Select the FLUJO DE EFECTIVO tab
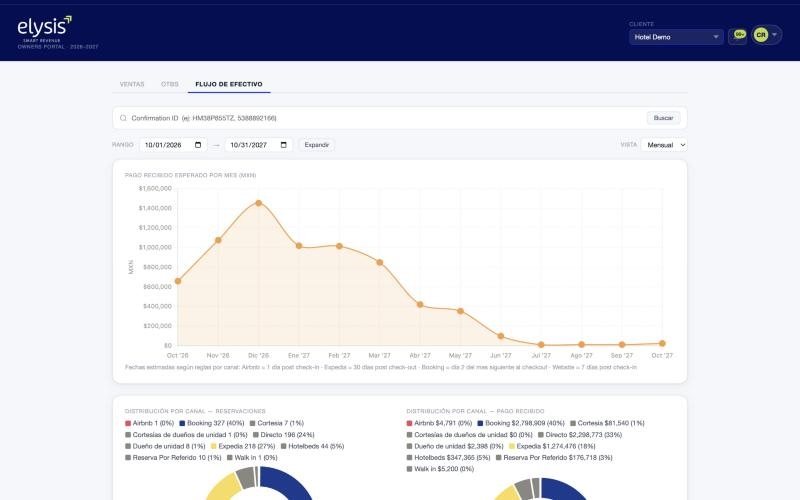The image size is (800, 500). click(x=229, y=84)
